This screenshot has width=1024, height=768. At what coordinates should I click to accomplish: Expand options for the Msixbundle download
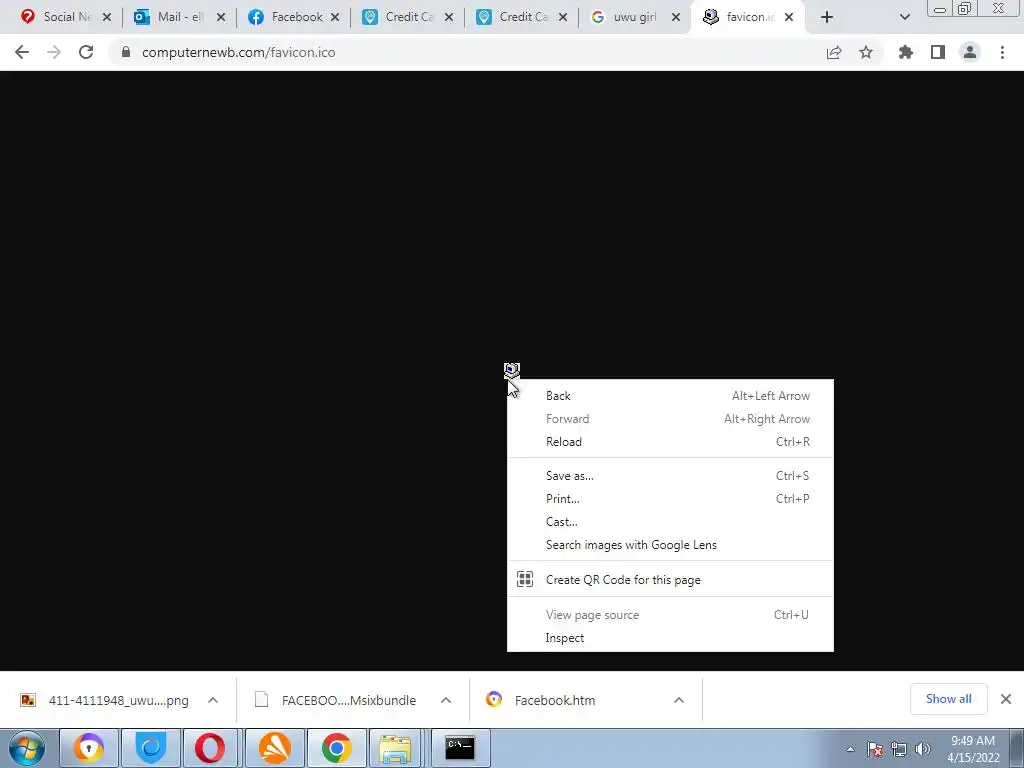point(446,700)
